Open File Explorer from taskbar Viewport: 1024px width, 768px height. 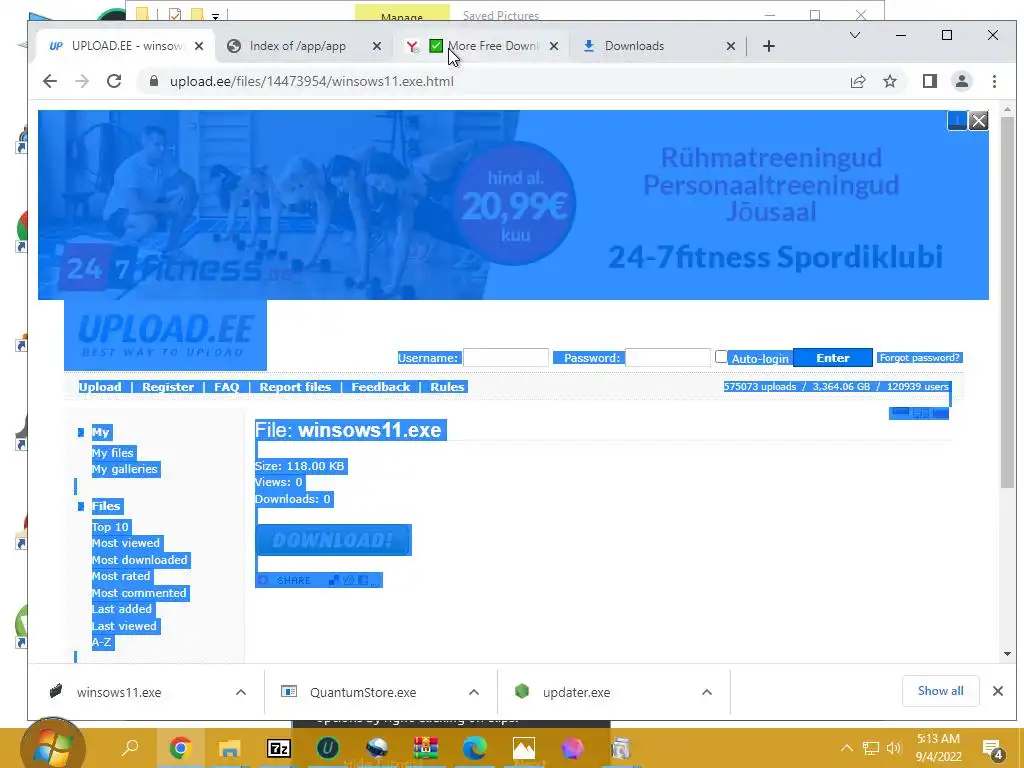[x=229, y=748]
